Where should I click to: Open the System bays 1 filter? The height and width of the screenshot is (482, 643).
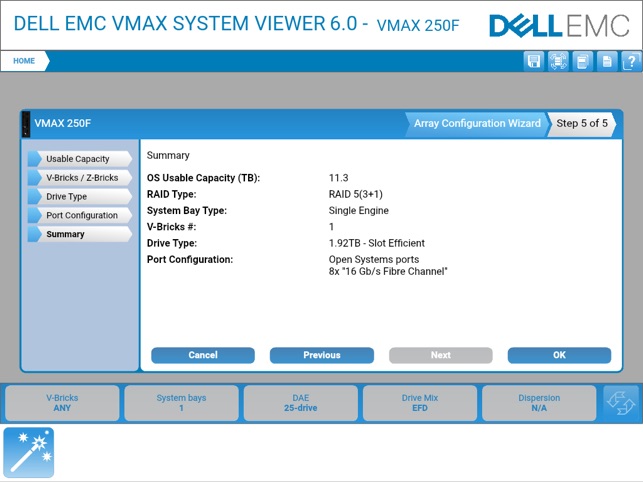(181, 403)
